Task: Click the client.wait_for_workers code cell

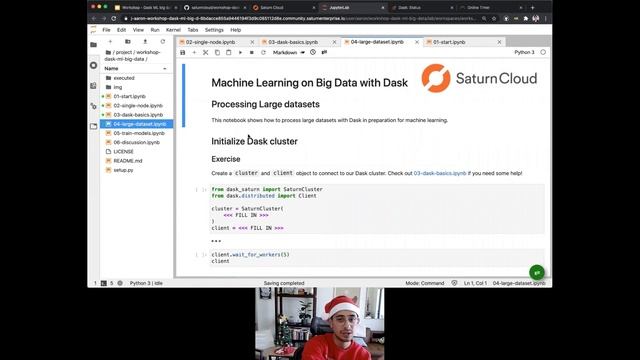Action: [377, 258]
